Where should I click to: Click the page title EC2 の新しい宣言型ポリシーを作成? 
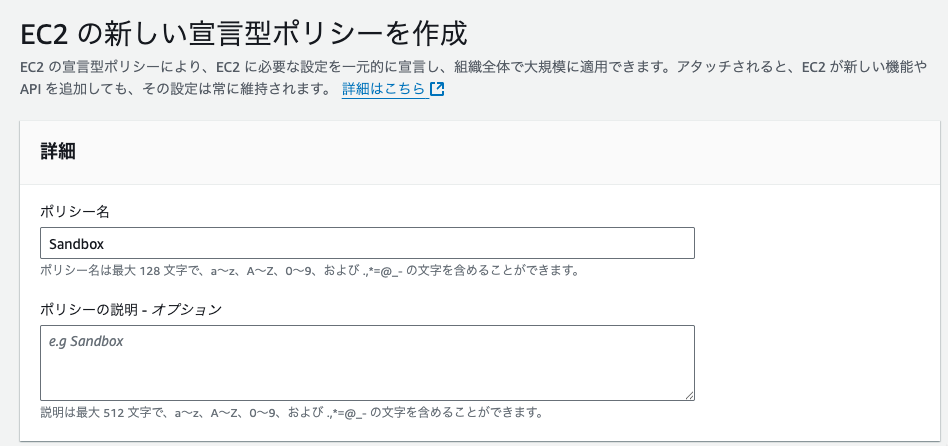(x=244, y=34)
